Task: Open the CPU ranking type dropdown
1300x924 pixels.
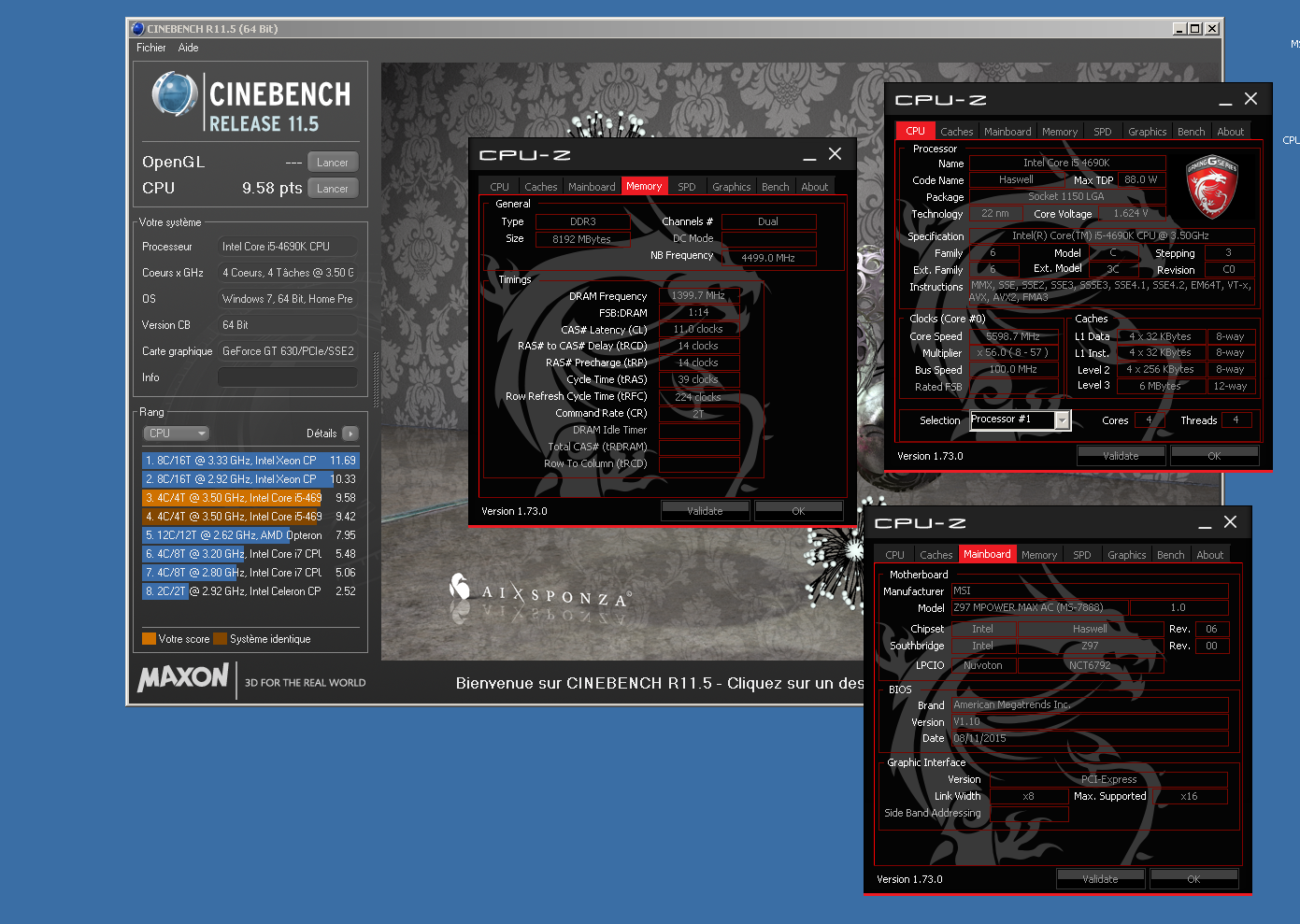Action: coord(176,434)
